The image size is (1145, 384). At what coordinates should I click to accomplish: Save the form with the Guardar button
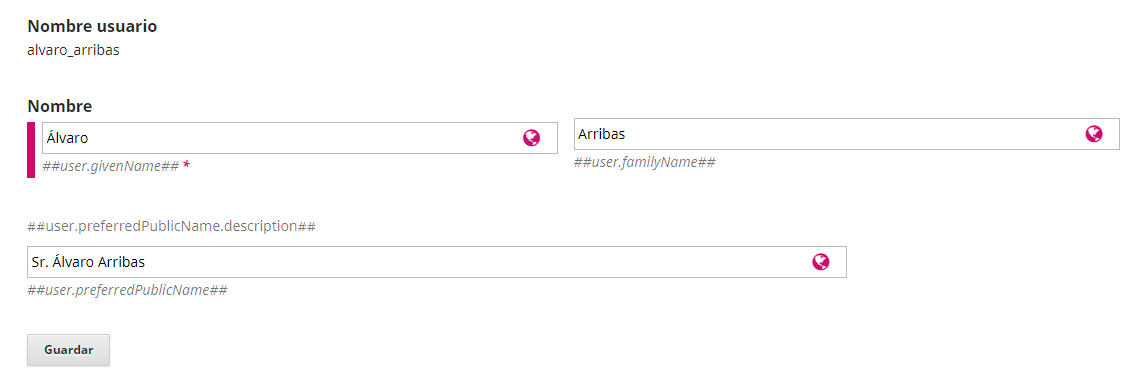(69, 350)
